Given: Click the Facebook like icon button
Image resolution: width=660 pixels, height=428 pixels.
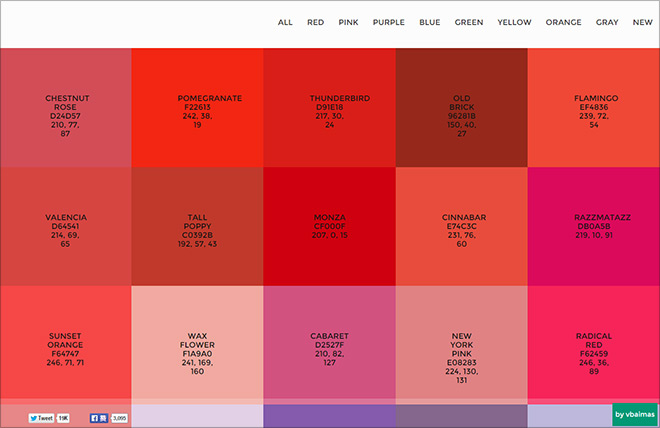Looking at the screenshot, I should [x=99, y=418].
